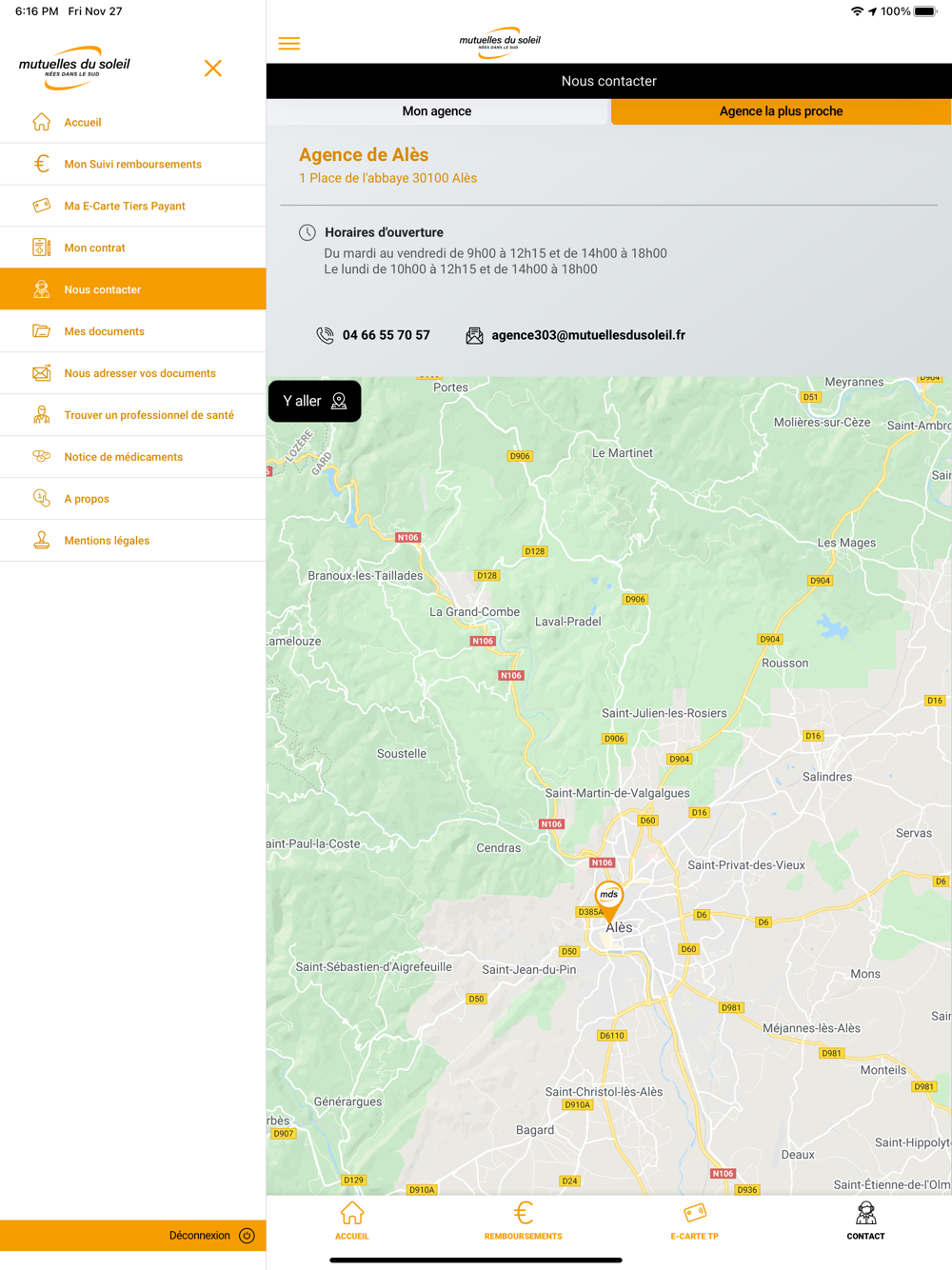
Task: Open the Contact tab in the bottom bar
Action: point(865,1220)
